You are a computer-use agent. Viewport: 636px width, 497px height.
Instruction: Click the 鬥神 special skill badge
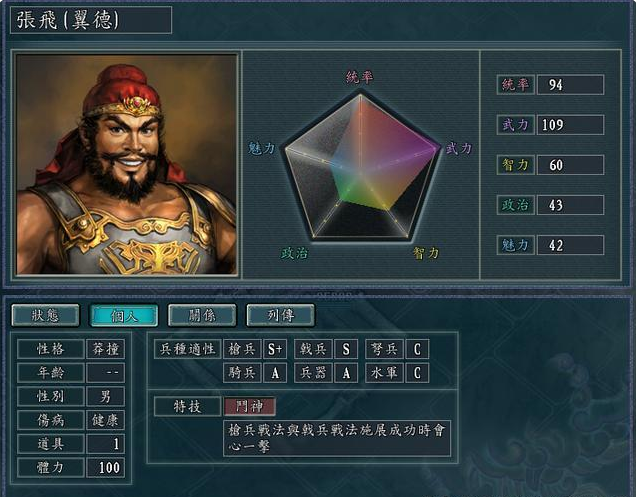coord(250,406)
